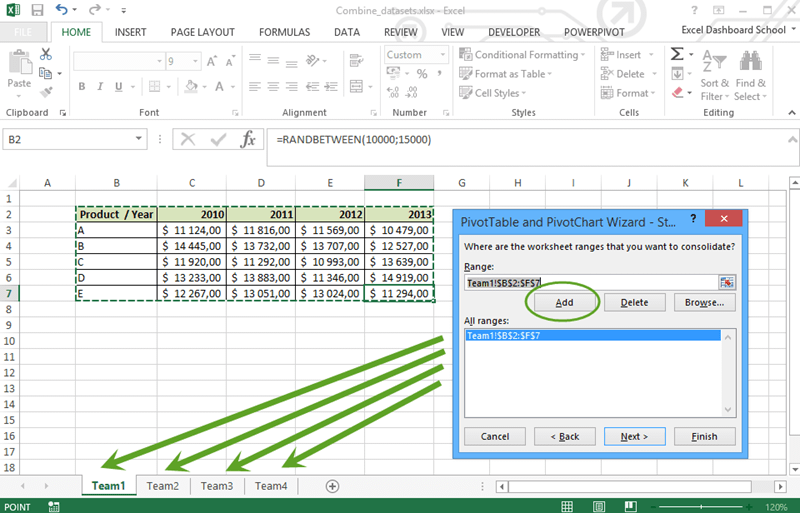This screenshot has height=513, width=800.
Task: Click the collapse dialog range selector icon
Action: point(727,282)
